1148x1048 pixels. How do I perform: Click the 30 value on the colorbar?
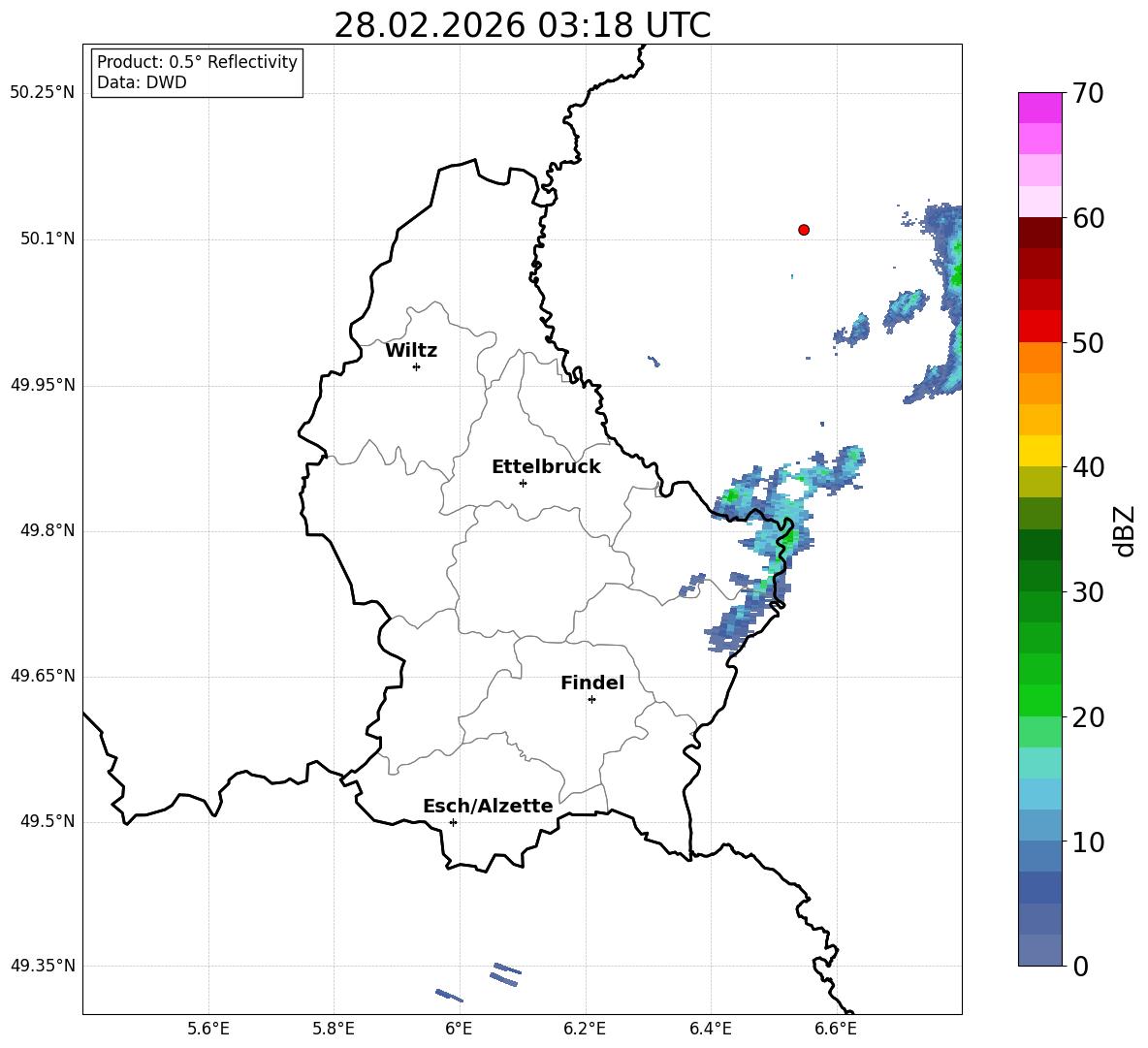click(1088, 592)
